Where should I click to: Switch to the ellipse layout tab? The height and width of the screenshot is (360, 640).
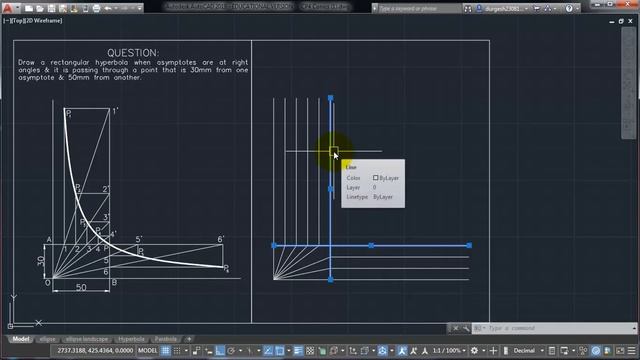[x=48, y=339]
